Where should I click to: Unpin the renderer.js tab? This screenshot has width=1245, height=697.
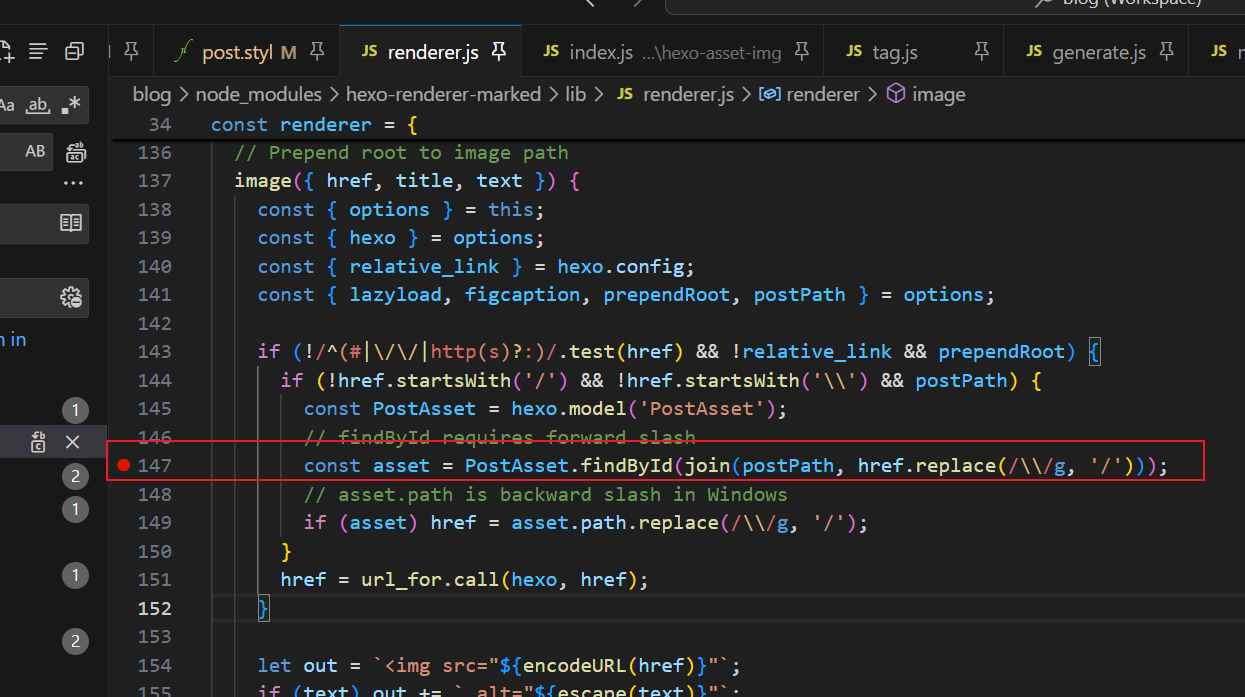pyautogui.click(x=500, y=51)
